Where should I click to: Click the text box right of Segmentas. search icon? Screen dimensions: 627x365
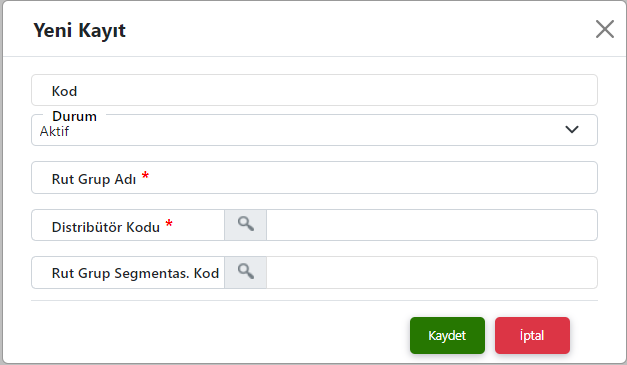point(432,272)
